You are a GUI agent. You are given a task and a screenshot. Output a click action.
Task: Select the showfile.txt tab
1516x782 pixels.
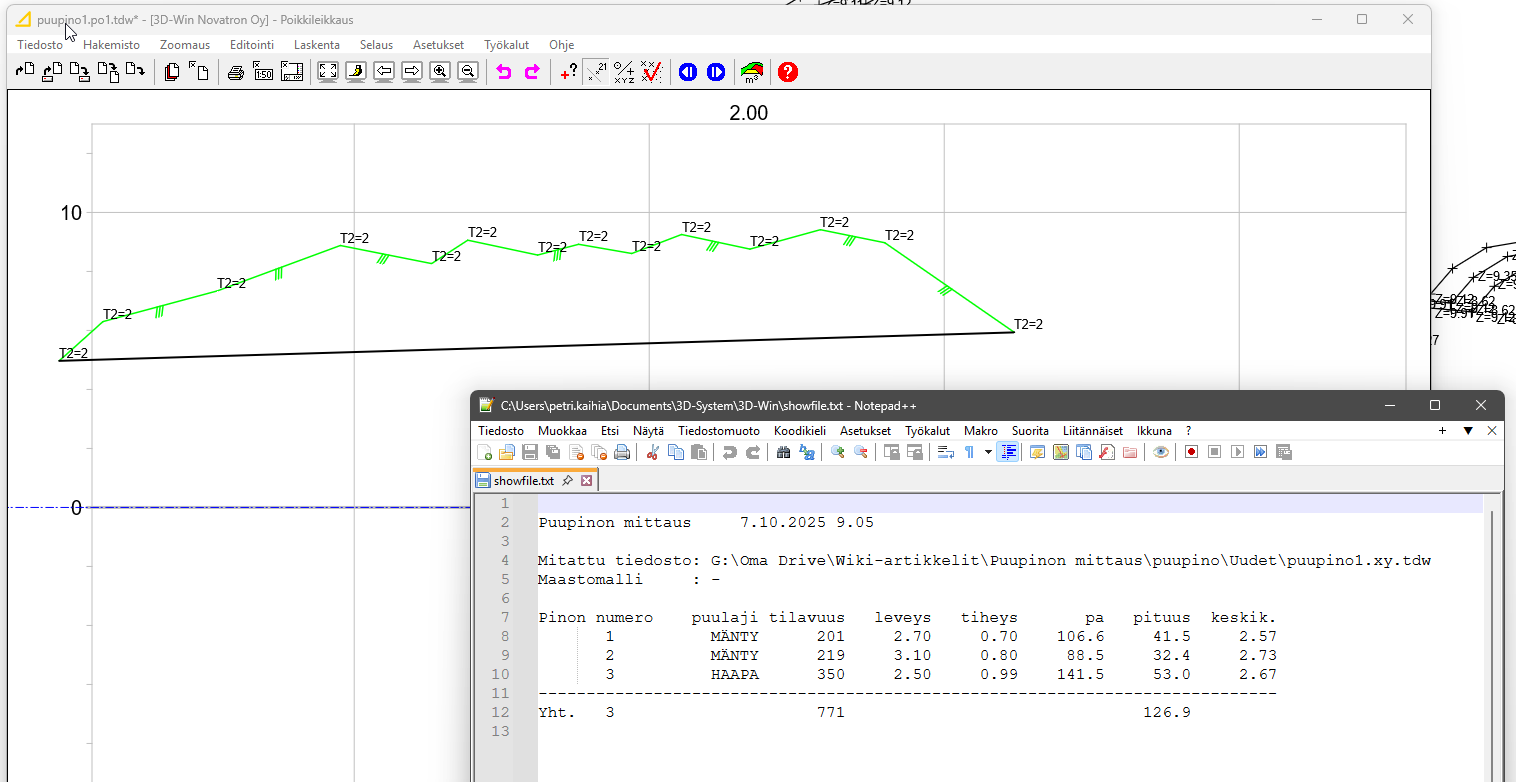(523, 481)
